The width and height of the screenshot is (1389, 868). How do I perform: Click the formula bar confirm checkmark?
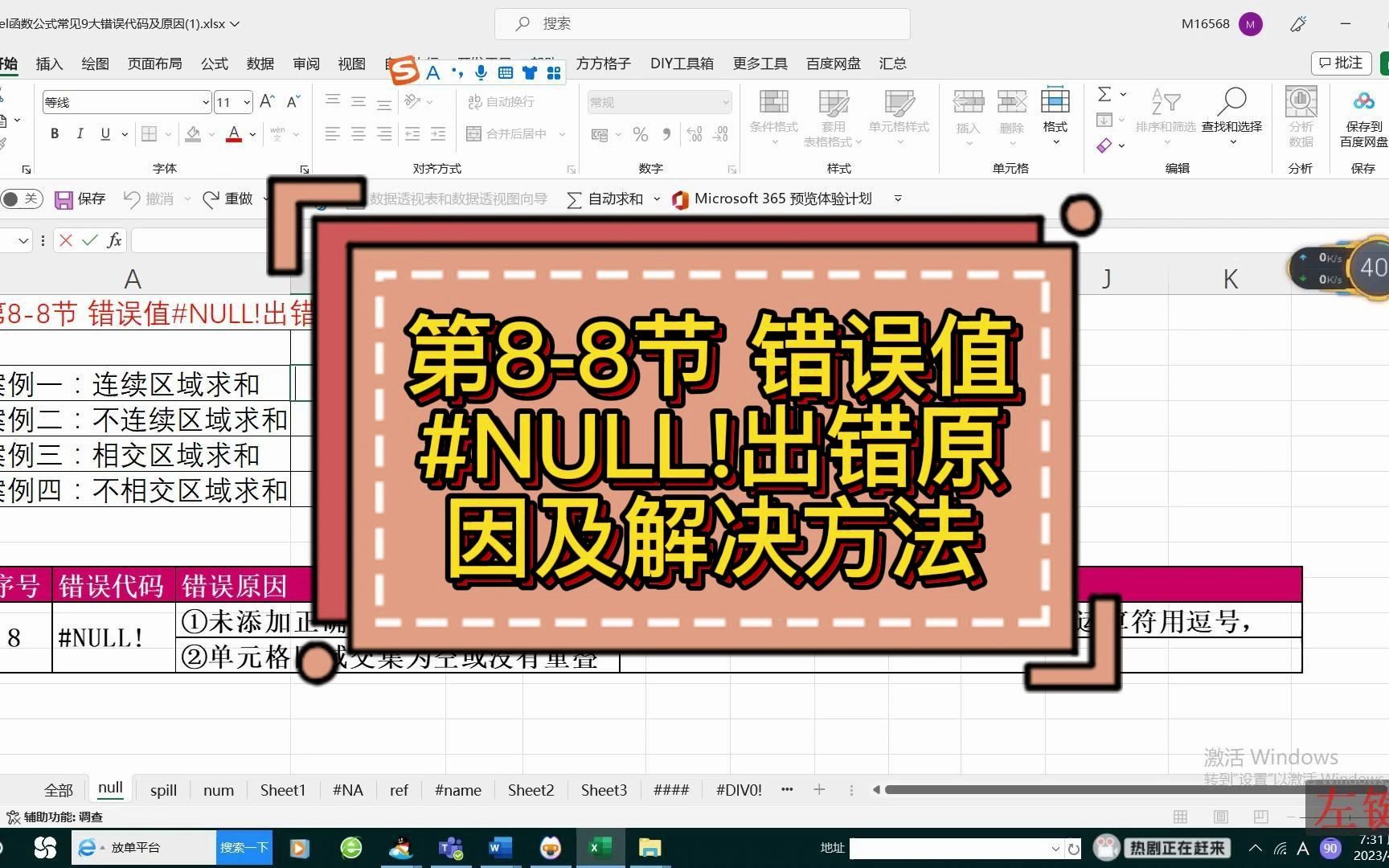pyautogui.click(x=90, y=240)
